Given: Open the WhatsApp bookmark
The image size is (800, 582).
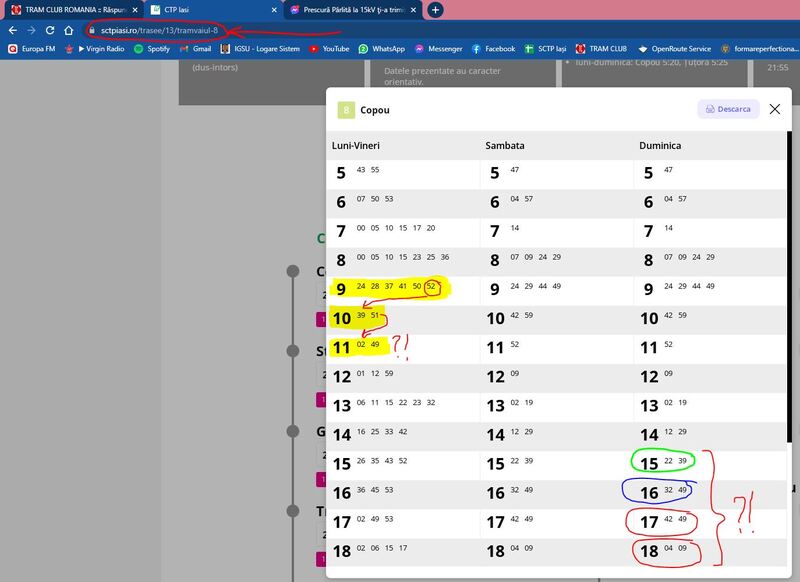Looking at the screenshot, I should (382, 49).
